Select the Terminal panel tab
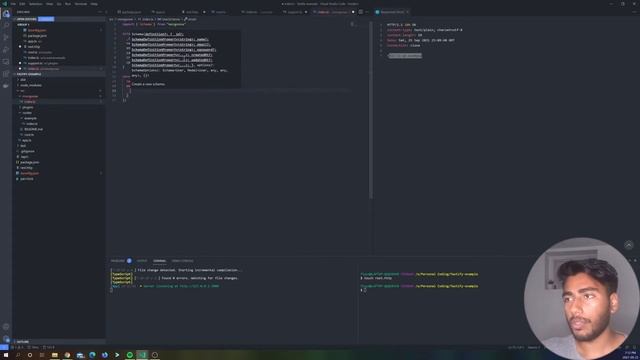The height and width of the screenshot is (360, 640). click(x=159, y=261)
